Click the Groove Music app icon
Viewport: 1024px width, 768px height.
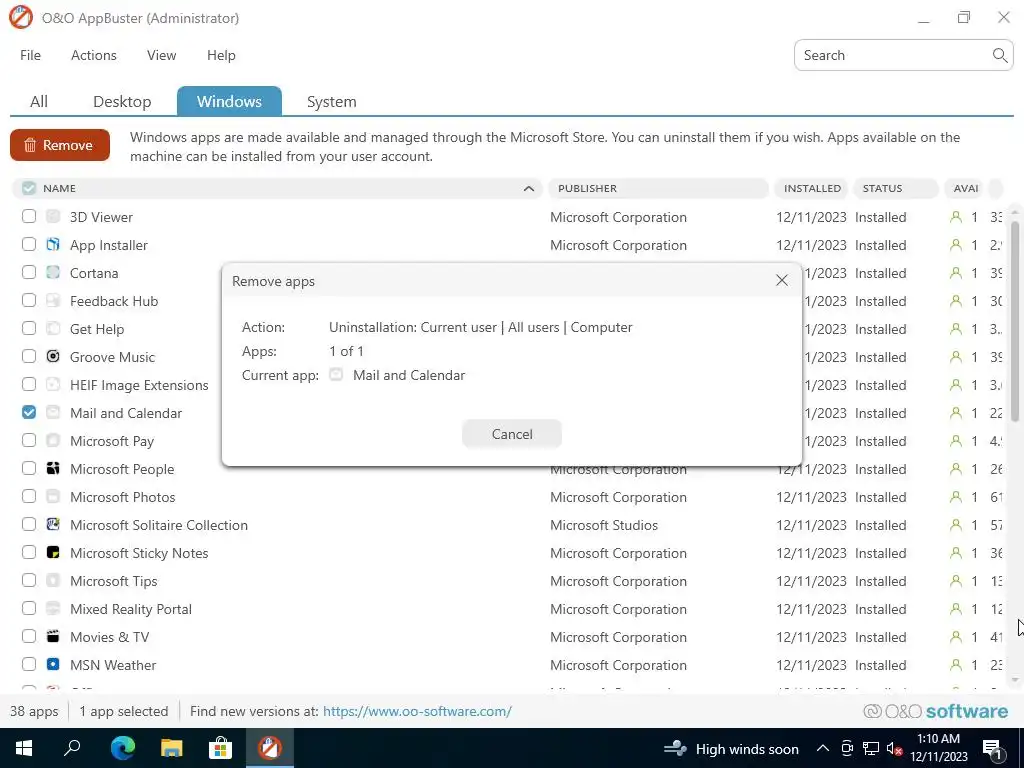pyautogui.click(x=53, y=357)
